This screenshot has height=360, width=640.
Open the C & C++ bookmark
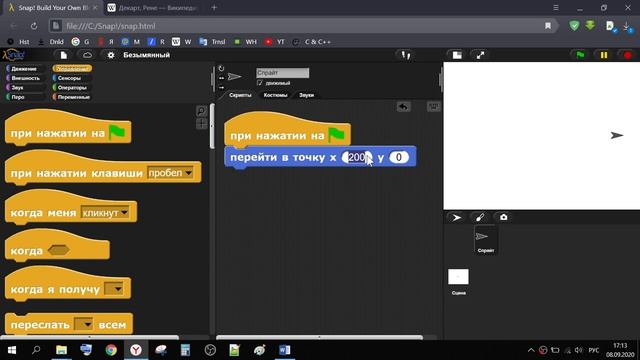tap(312, 42)
